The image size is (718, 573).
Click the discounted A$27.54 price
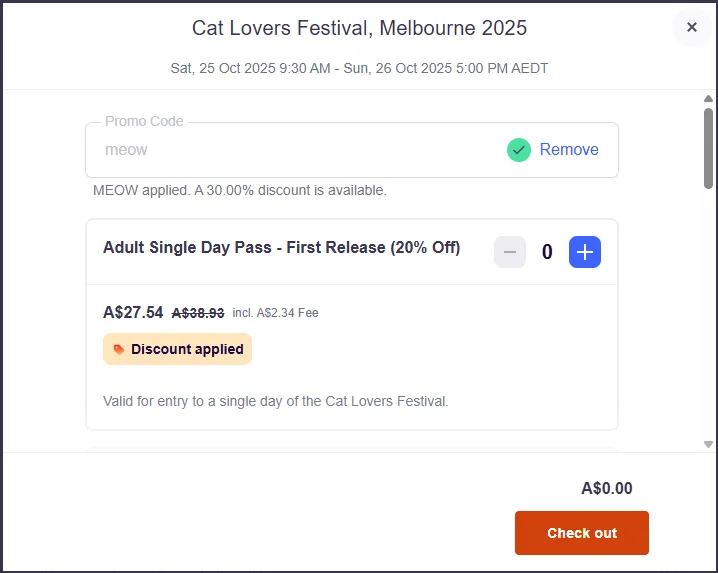[133, 312]
